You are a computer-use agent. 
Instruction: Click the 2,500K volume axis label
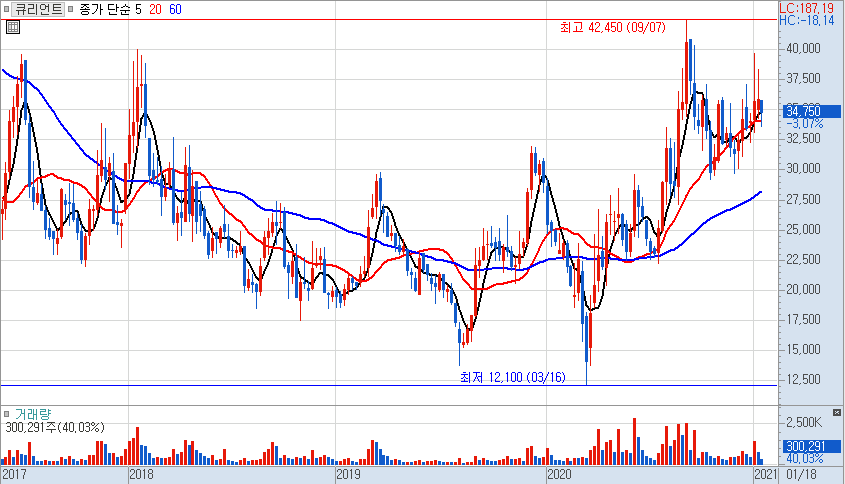pos(804,422)
